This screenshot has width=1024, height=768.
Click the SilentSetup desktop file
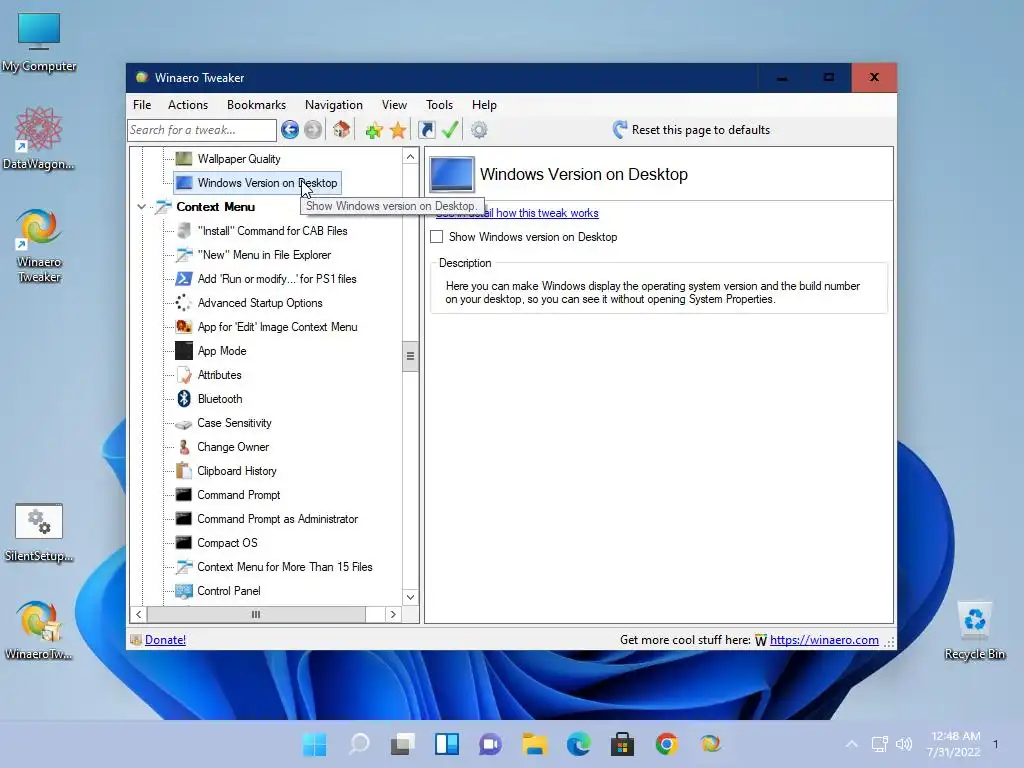point(39,532)
